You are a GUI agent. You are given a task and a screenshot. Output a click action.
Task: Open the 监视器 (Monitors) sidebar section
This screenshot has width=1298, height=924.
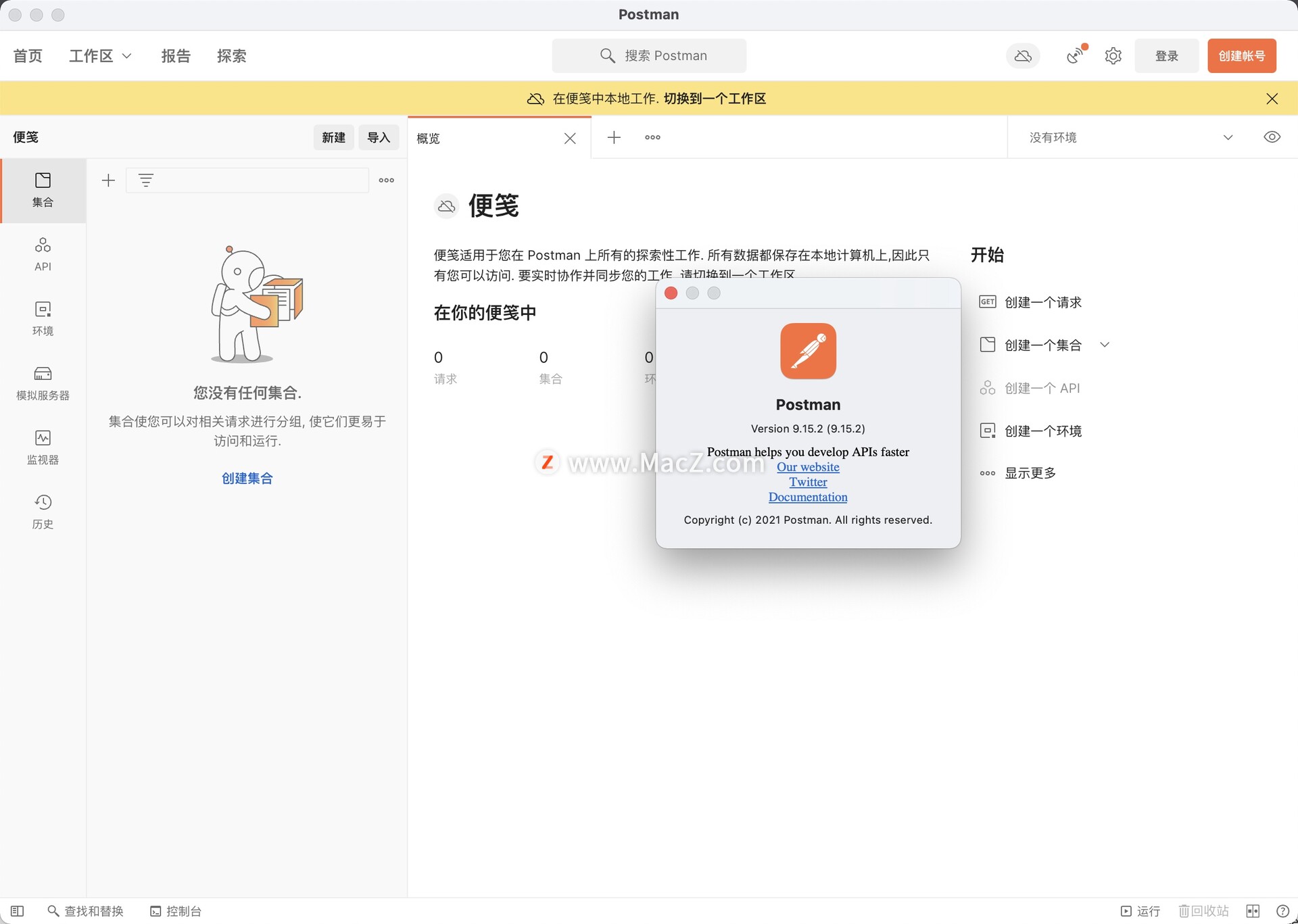point(43,447)
